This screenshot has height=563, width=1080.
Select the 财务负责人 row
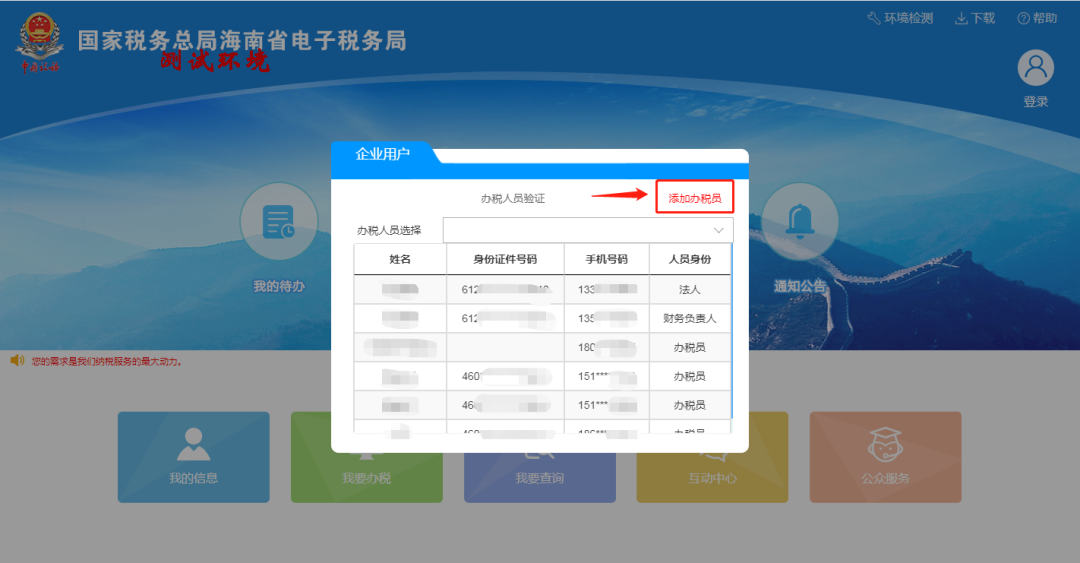[542, 318]
